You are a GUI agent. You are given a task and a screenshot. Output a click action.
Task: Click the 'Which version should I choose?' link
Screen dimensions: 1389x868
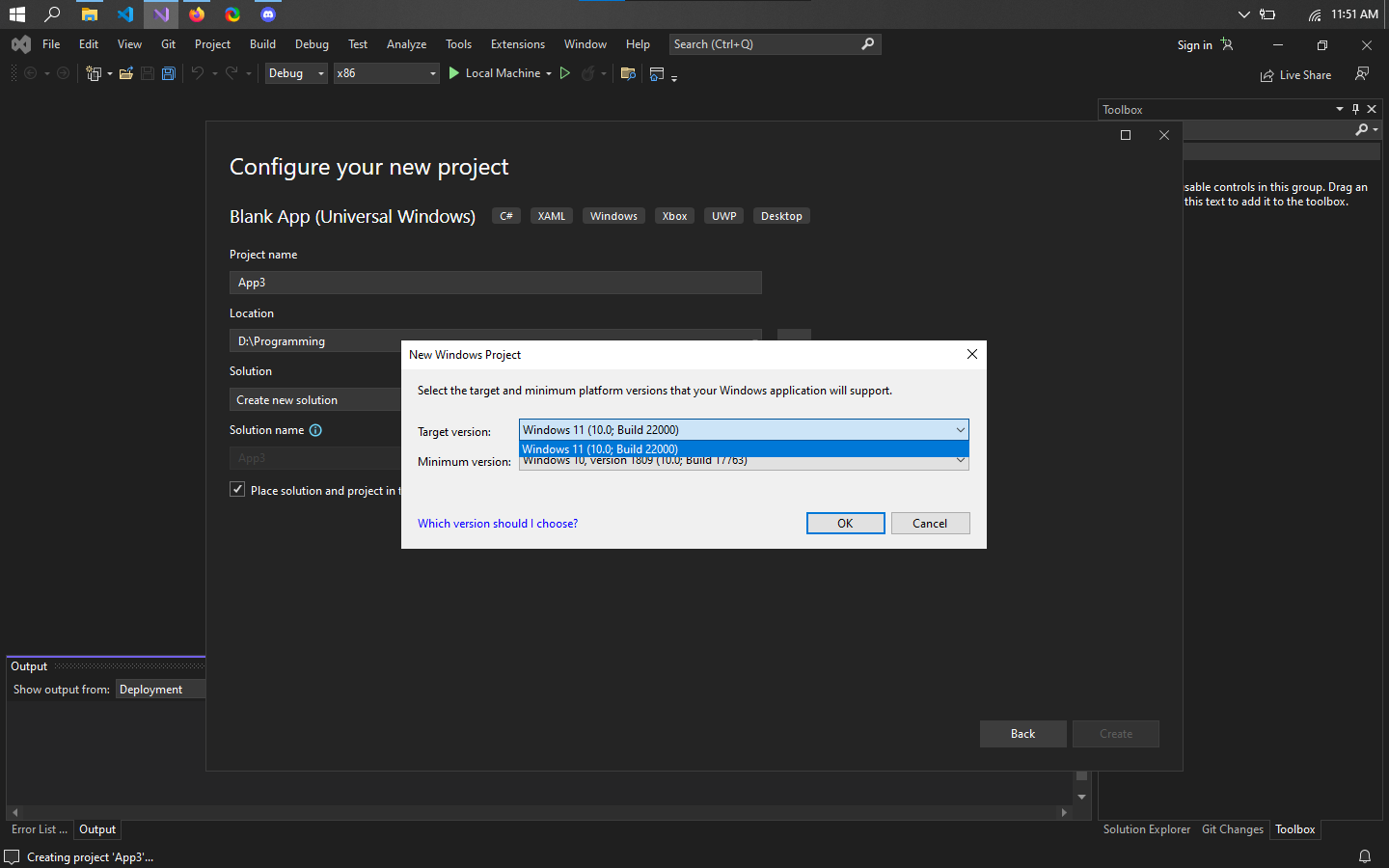pos(498,523)
